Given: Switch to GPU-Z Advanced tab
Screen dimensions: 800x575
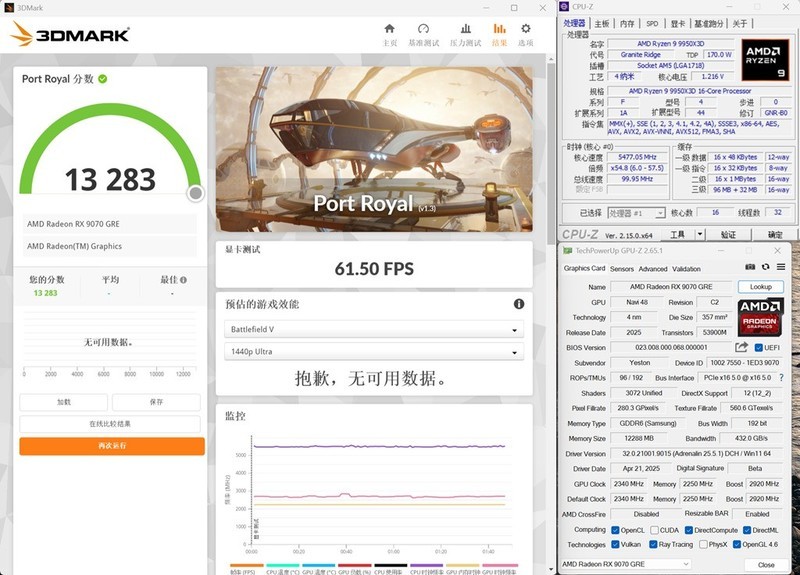Looking at the screenshot, I should coord(653,269).
